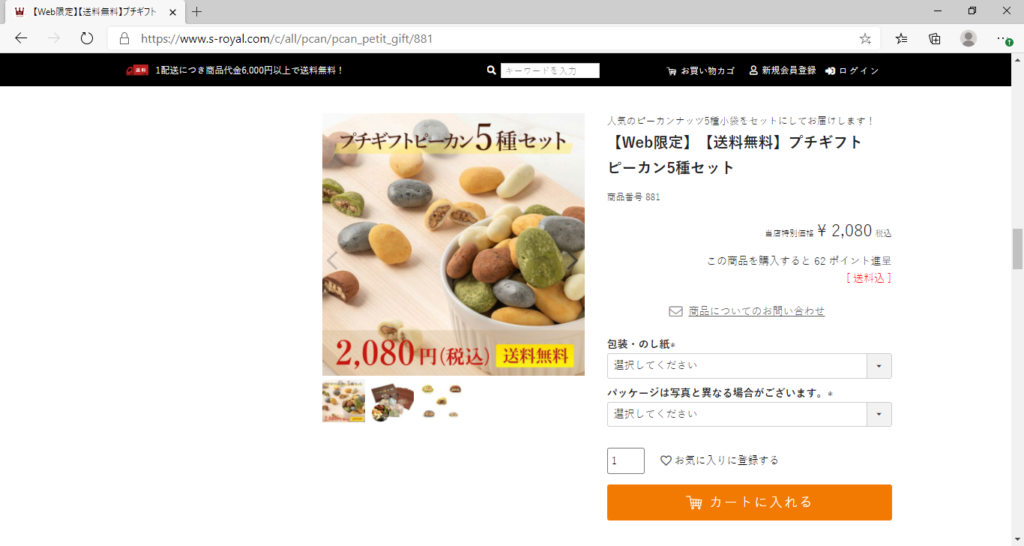Click the browser back arrow
Screen dimensions: 1024x546
click(21, 39)
